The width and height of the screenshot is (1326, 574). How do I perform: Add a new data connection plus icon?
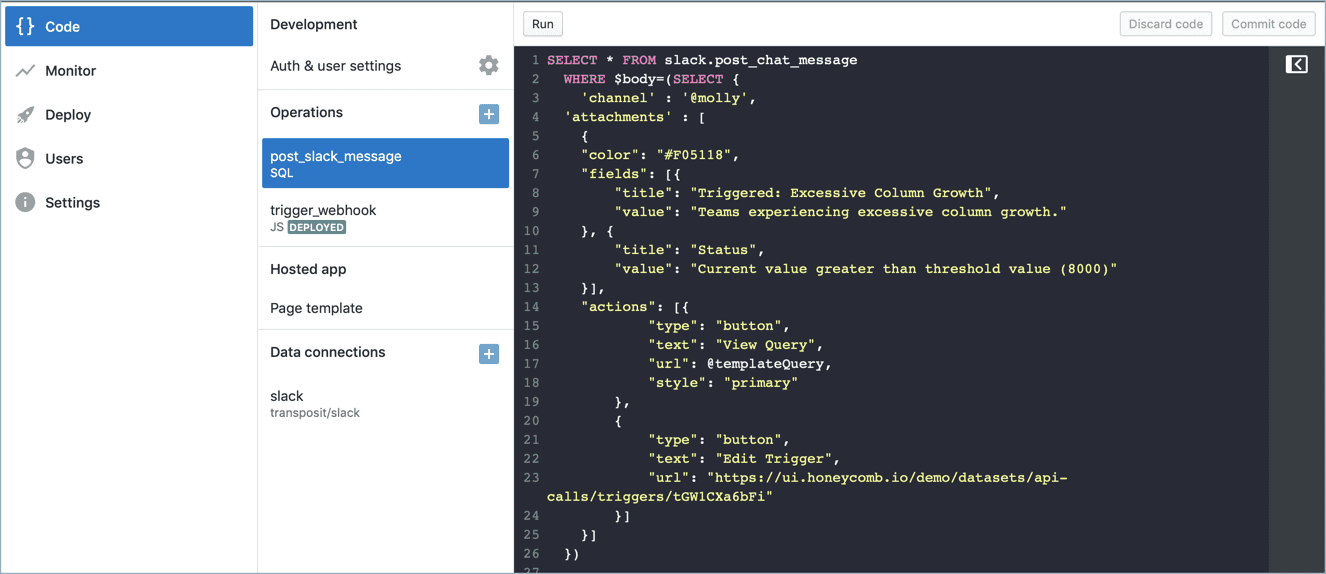pyautogui.click(x=488, y=354)
